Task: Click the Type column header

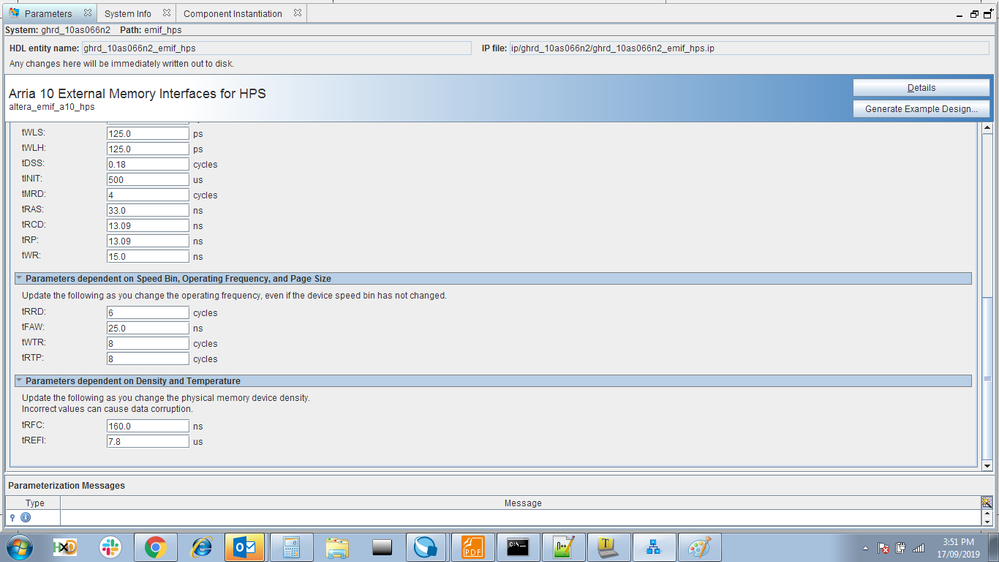Action: [x=34, y=503]
